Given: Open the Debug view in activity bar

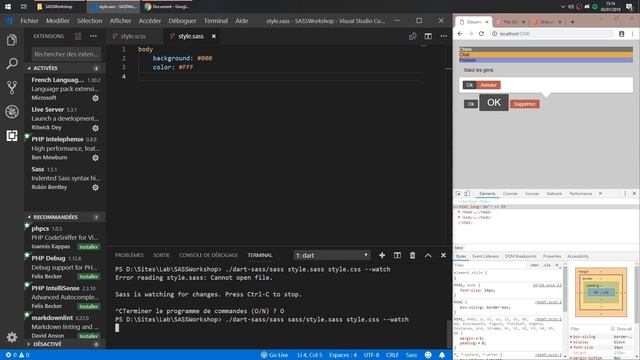Looking at the screenshot, I should tap(12, 111).
